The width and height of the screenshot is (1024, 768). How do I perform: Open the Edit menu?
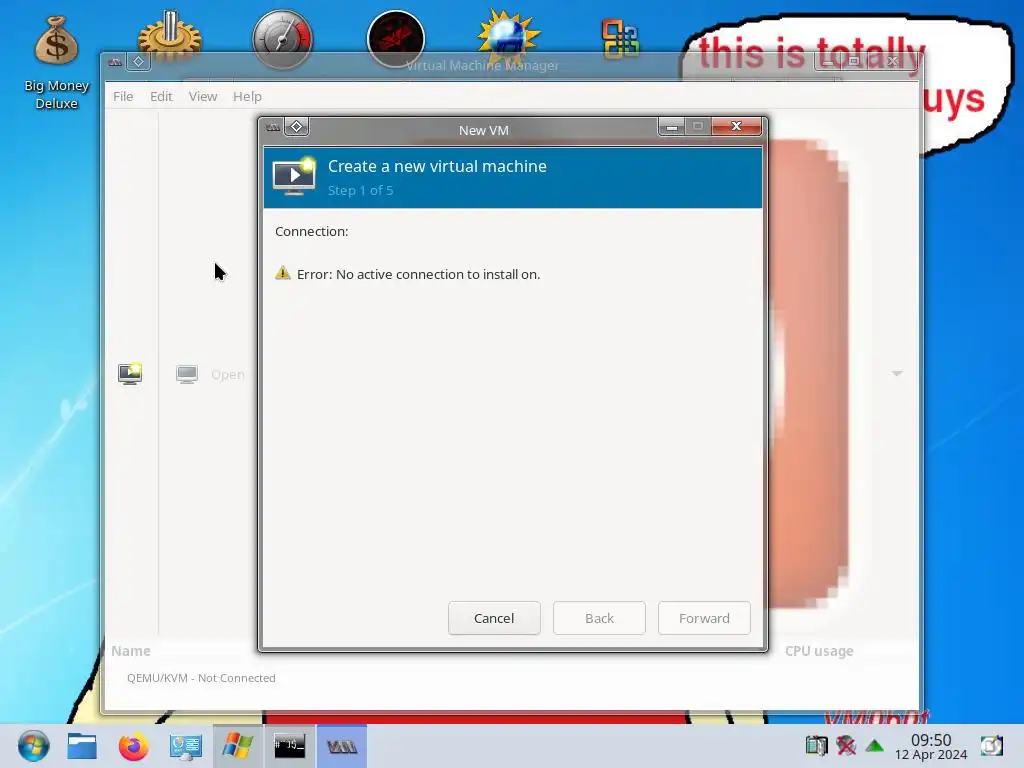[161, 97]
